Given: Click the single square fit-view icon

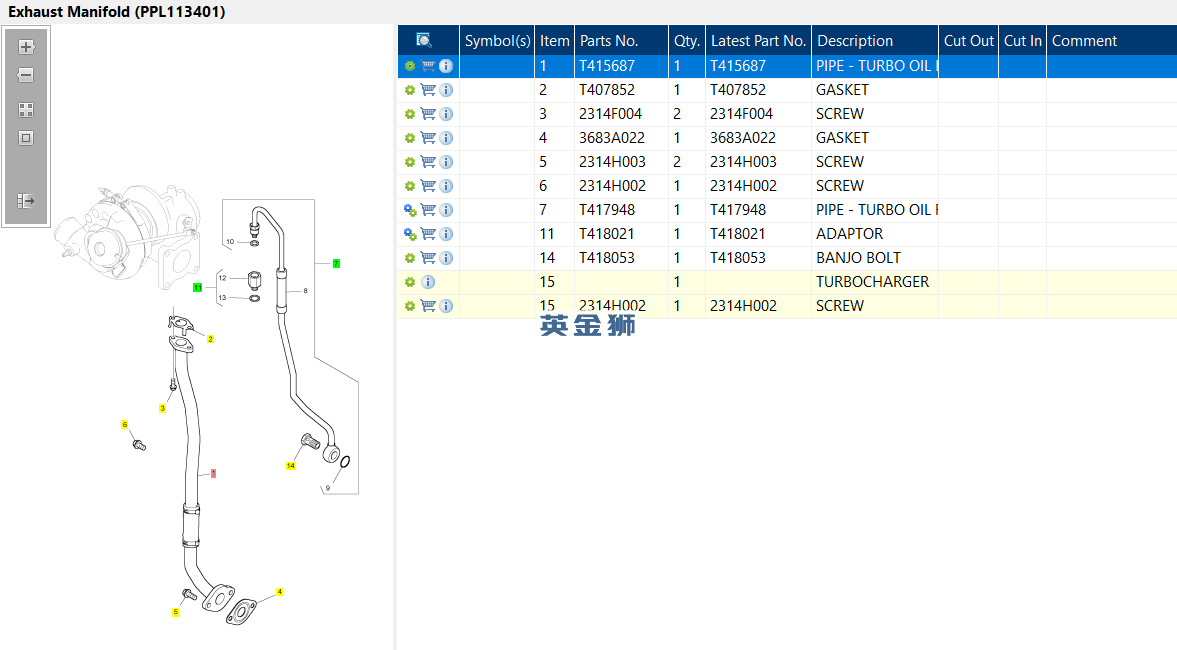Looking at the screenshot, I should [x=26, y=138].
